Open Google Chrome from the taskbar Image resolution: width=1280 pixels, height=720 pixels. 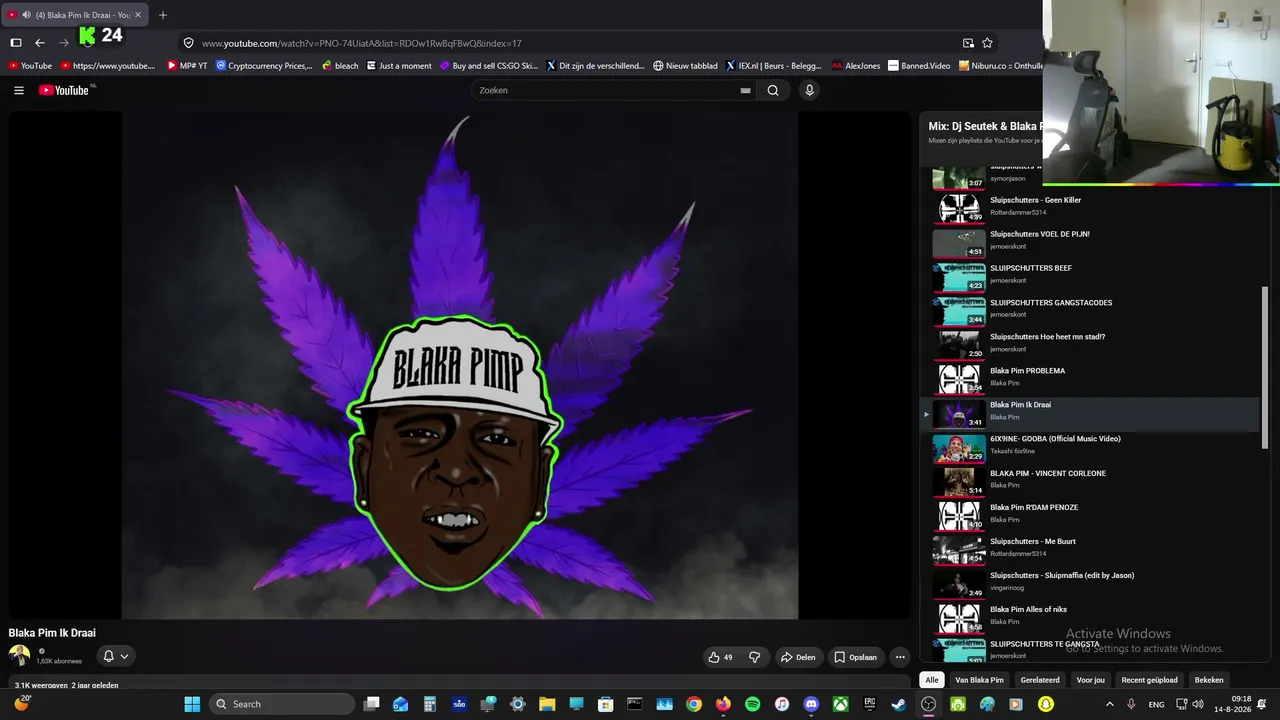point(694,704)
